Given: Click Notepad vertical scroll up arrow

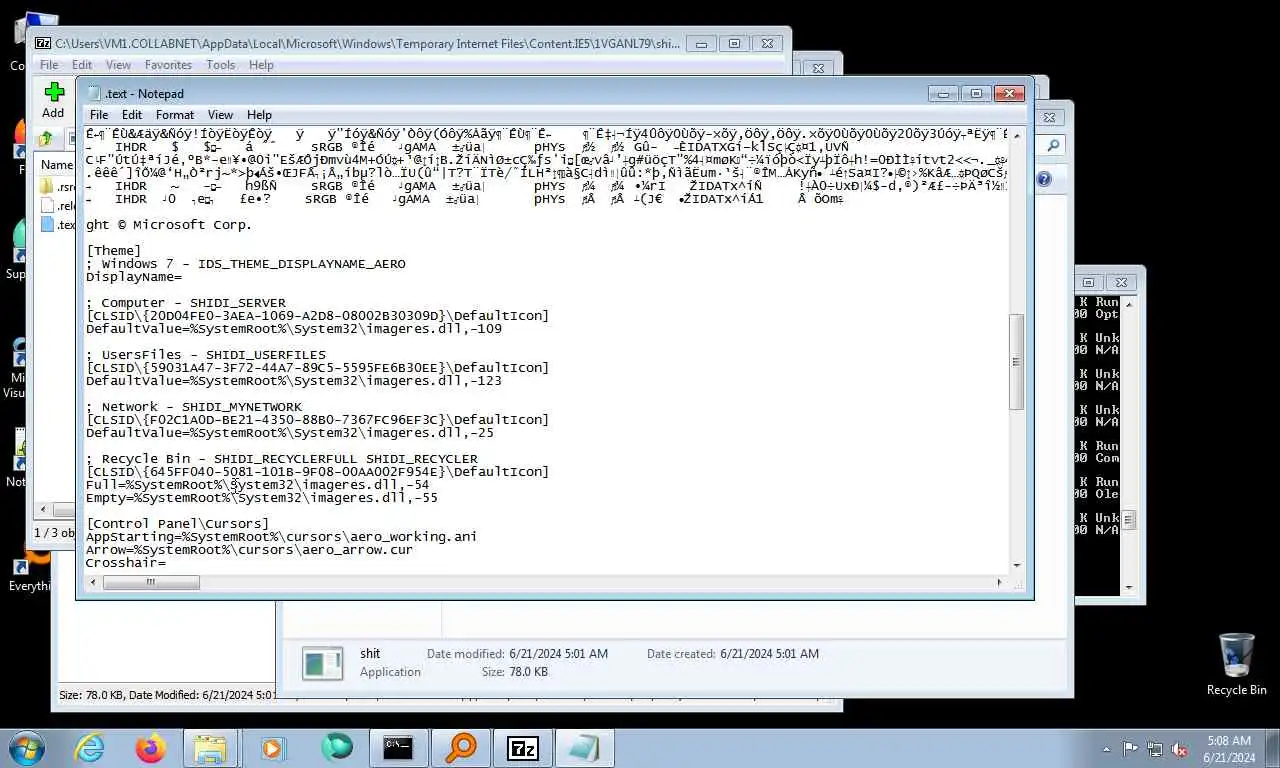Looking at the screenshot, I should point(1016,135).
